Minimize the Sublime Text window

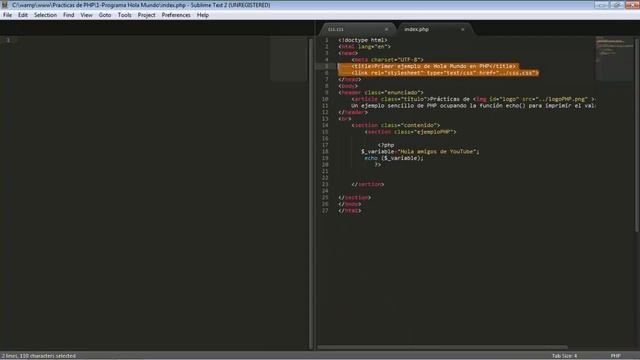601,4
